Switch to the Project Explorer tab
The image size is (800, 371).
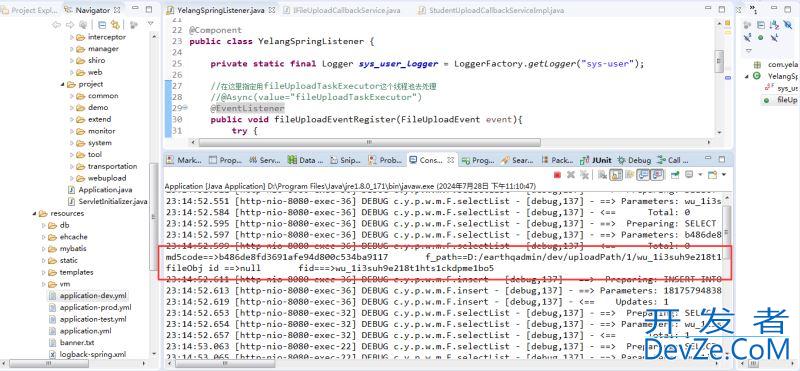30,10
